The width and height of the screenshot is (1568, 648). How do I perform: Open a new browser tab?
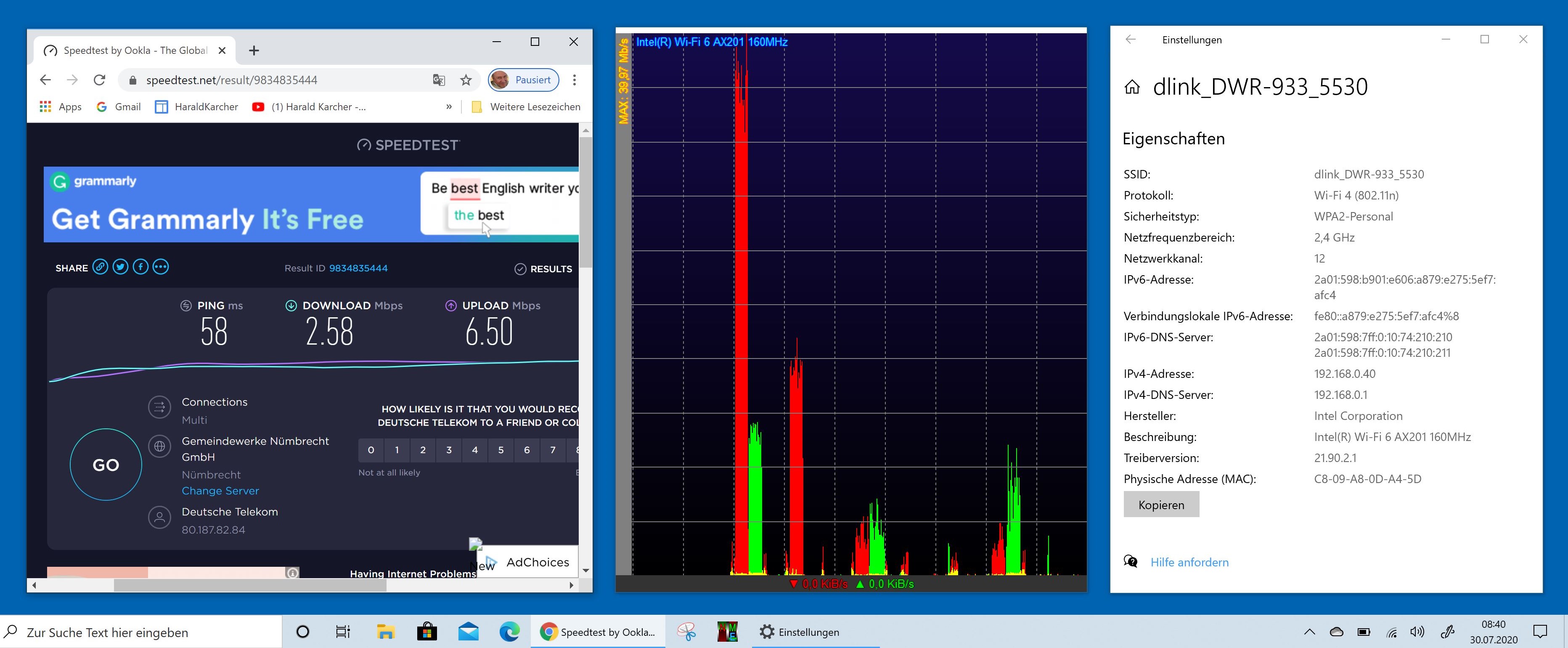tap(254, 50)
